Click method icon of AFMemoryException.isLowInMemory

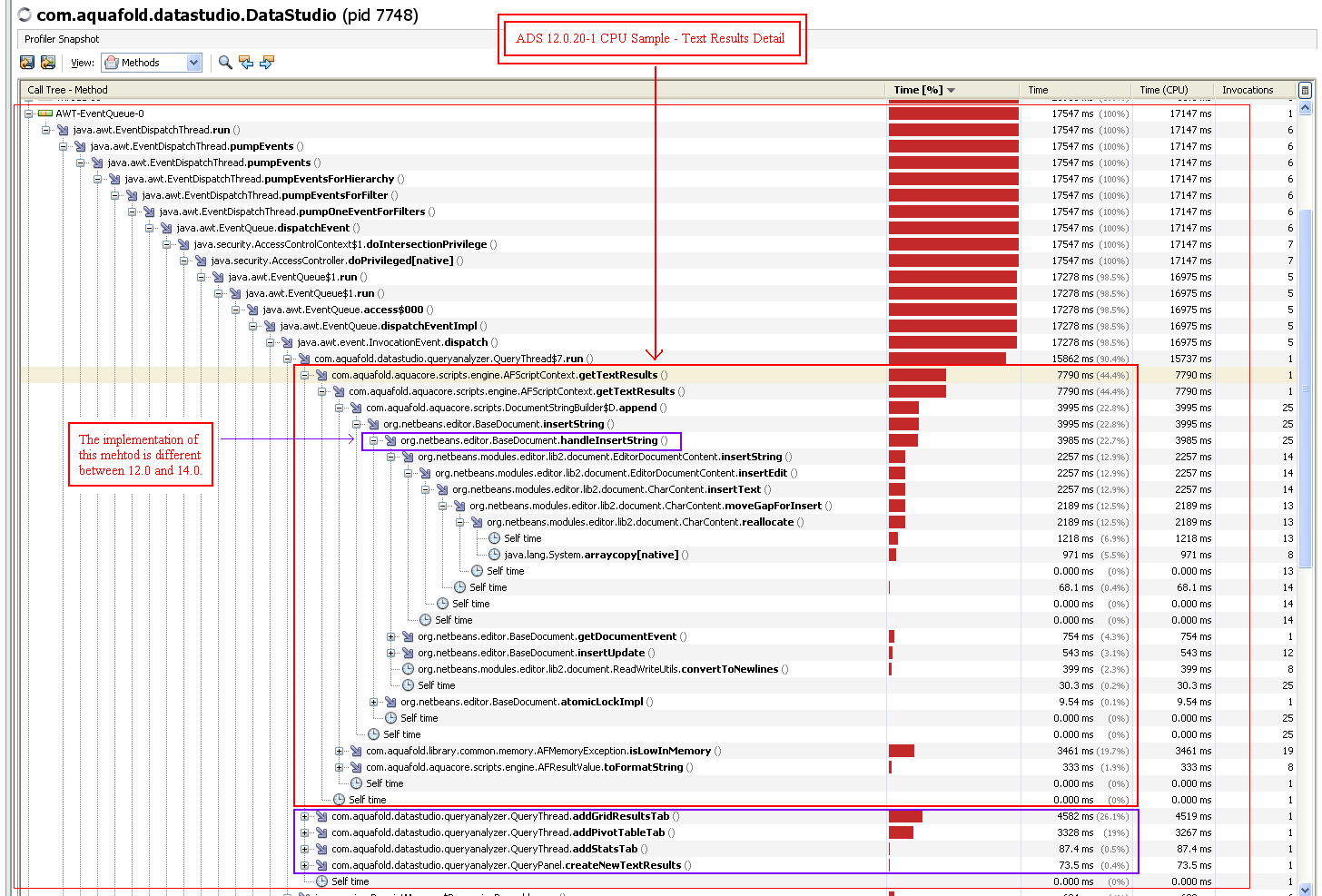356,751
